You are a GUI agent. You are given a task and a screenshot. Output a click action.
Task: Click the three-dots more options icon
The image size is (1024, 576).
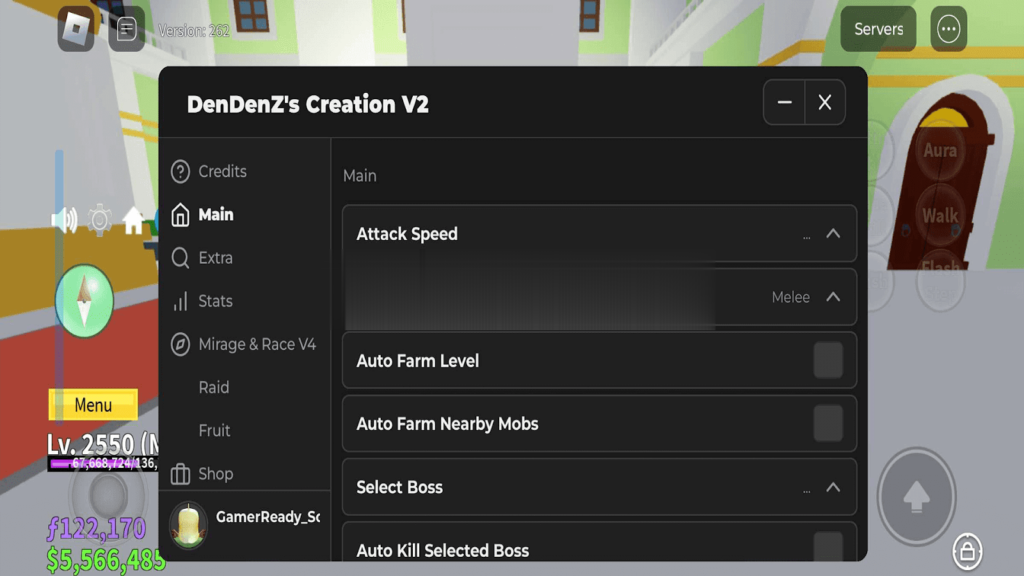(x=948, y=29)
